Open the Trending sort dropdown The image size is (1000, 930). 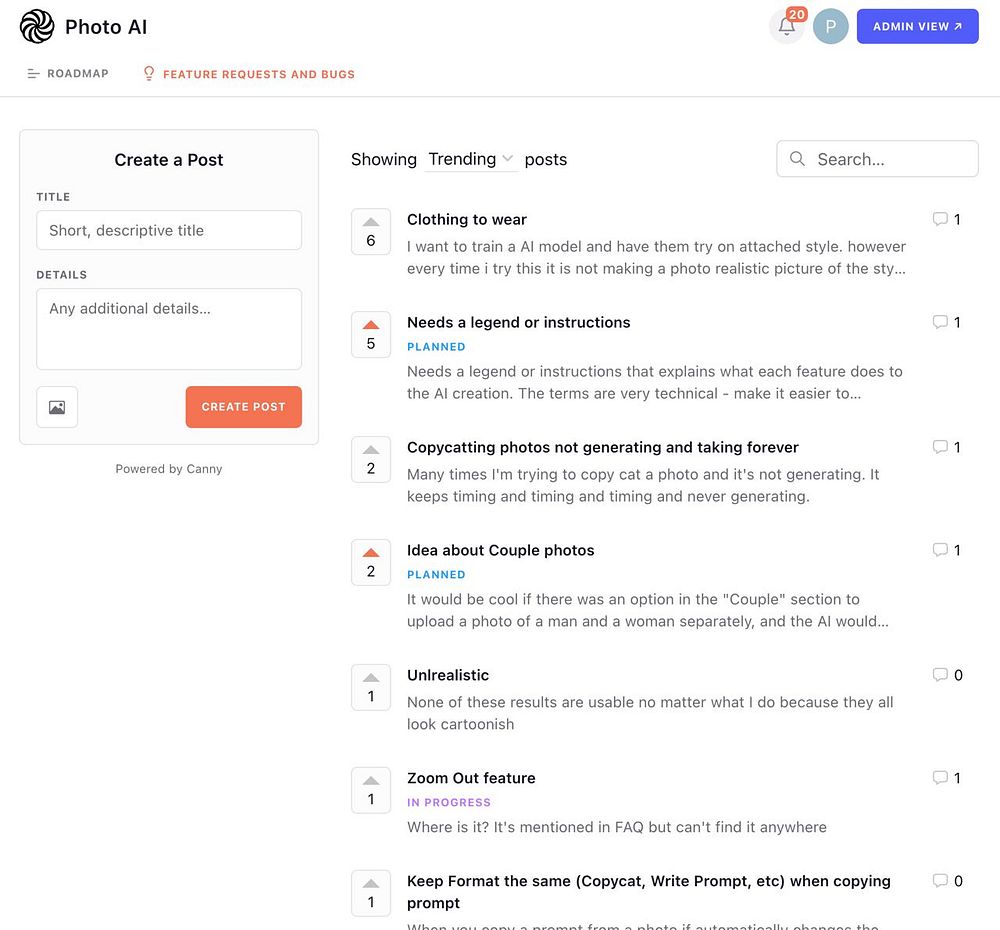[x=470, y=159]
